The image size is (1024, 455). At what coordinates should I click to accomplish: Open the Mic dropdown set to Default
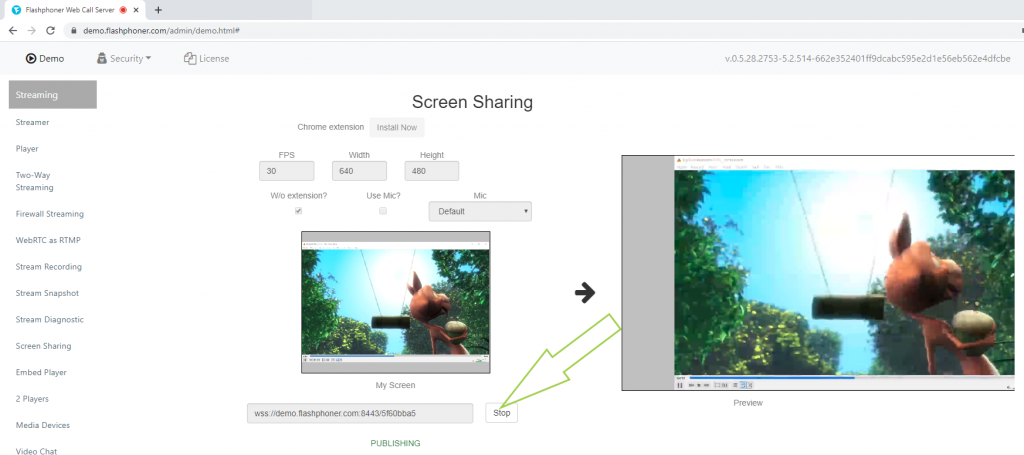click(480, 212)
